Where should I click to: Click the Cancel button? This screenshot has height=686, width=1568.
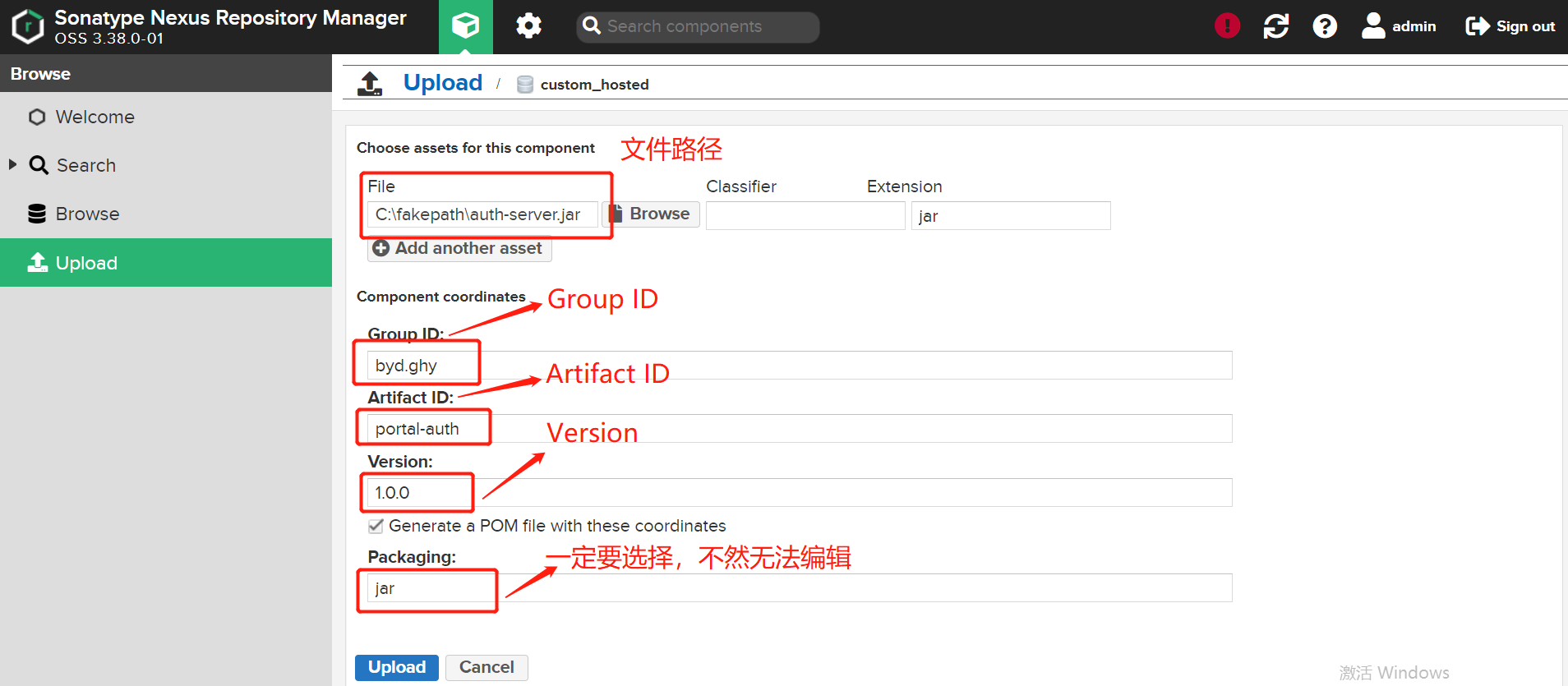tap(487, 667)
